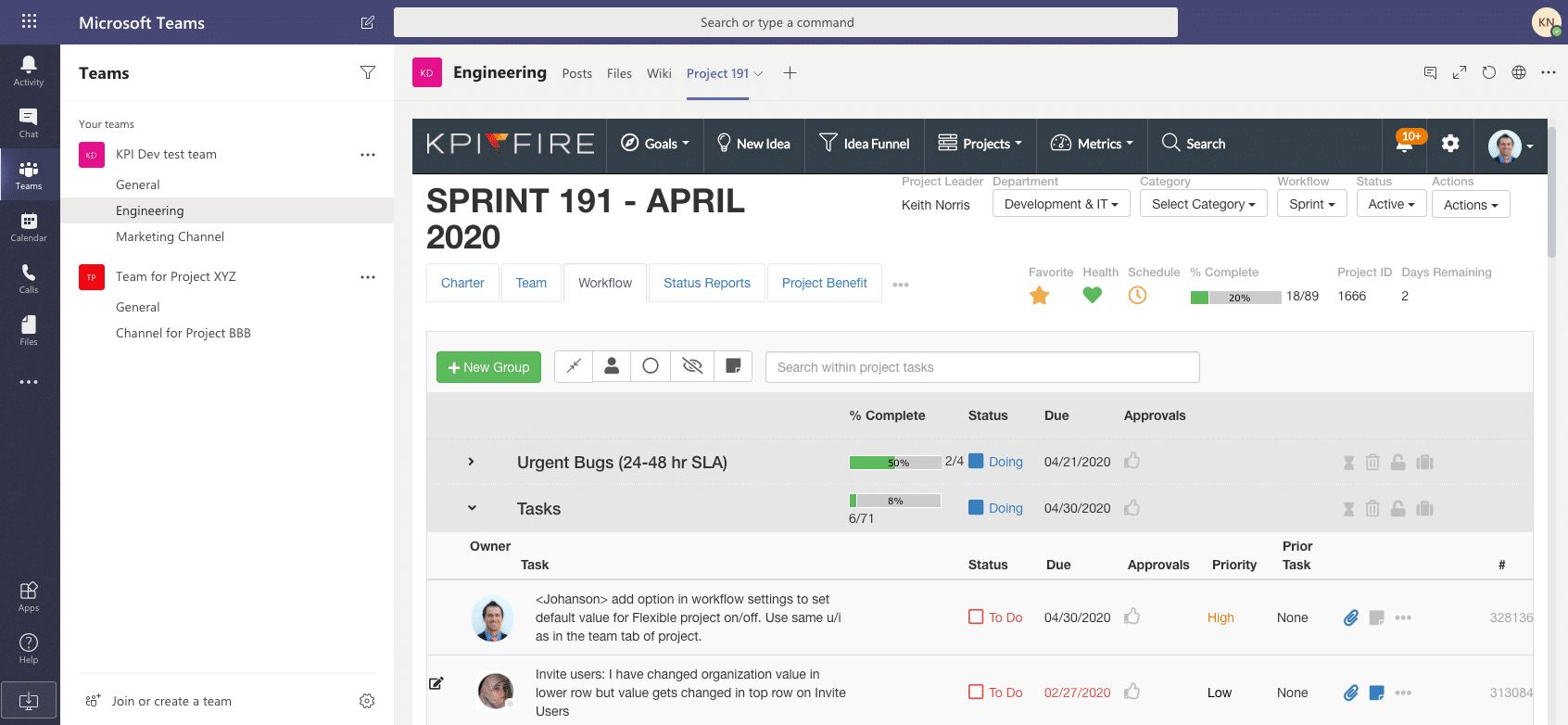Toggle the owner person filter
The image size is (1568, 725).
(x=612, y=366)
